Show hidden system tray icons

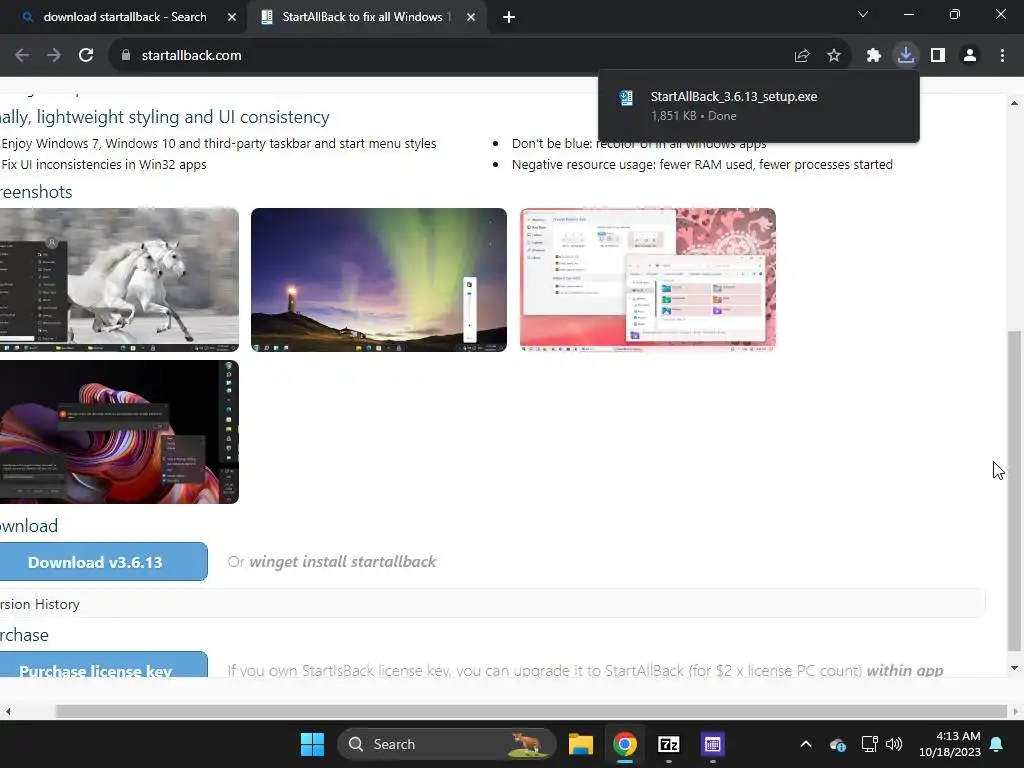click(806, 744)
